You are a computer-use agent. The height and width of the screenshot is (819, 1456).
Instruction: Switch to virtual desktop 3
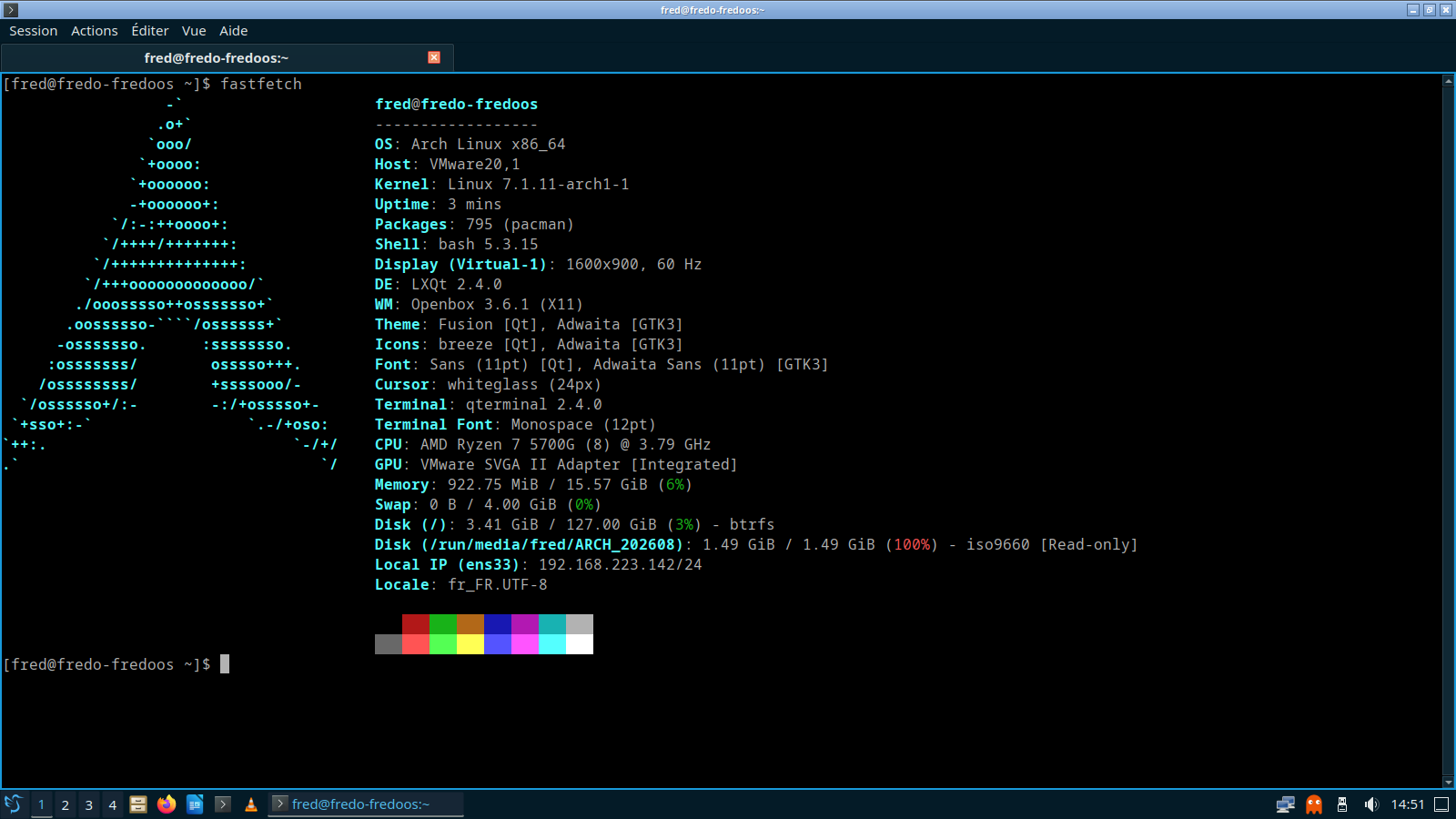pyautogui.click(x=89, y=804)
